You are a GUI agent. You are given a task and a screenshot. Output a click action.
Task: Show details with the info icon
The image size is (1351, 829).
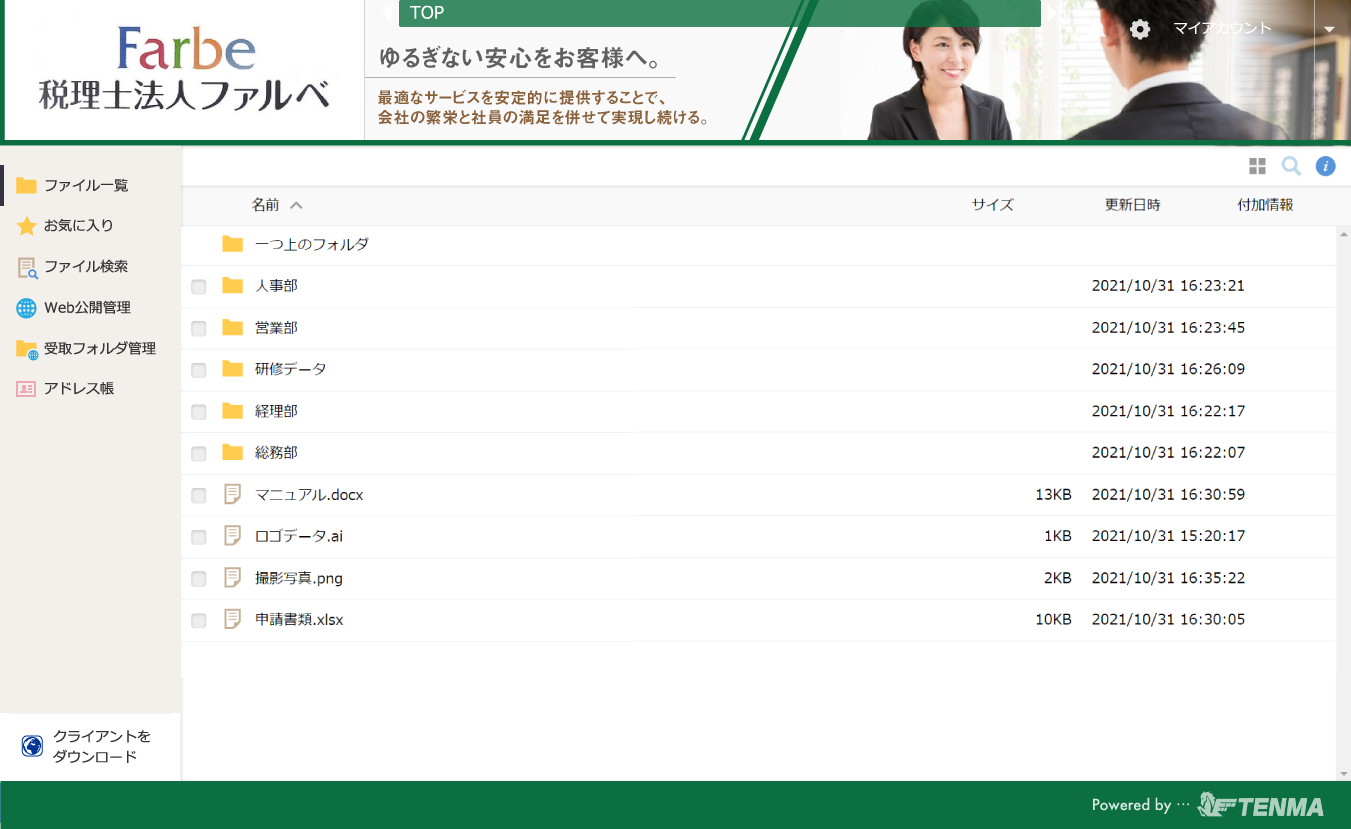(x=1326, y=166)
